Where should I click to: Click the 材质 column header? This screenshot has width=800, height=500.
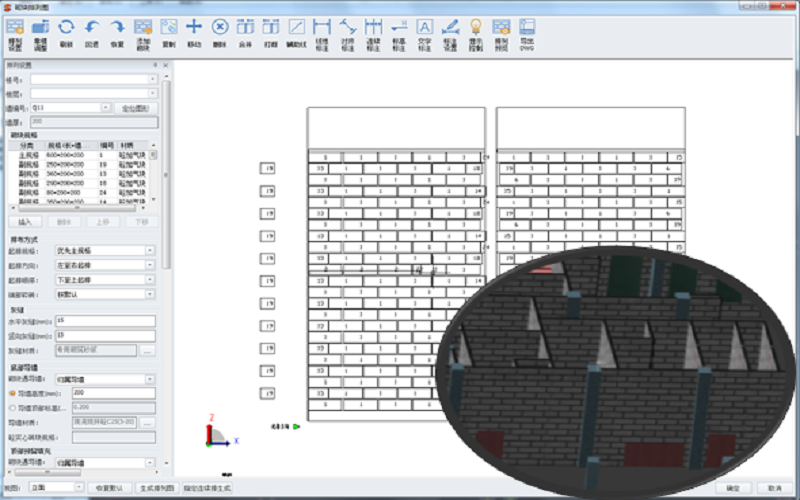tap(133, 146)
